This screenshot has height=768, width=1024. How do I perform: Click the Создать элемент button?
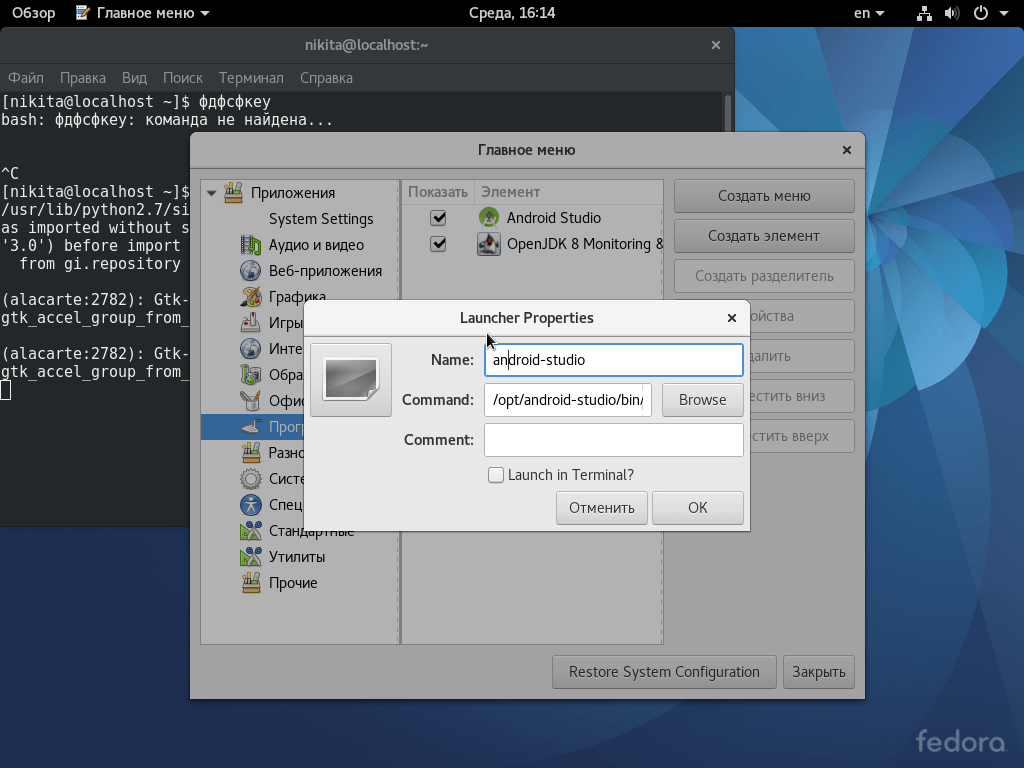tap(764, 236)
